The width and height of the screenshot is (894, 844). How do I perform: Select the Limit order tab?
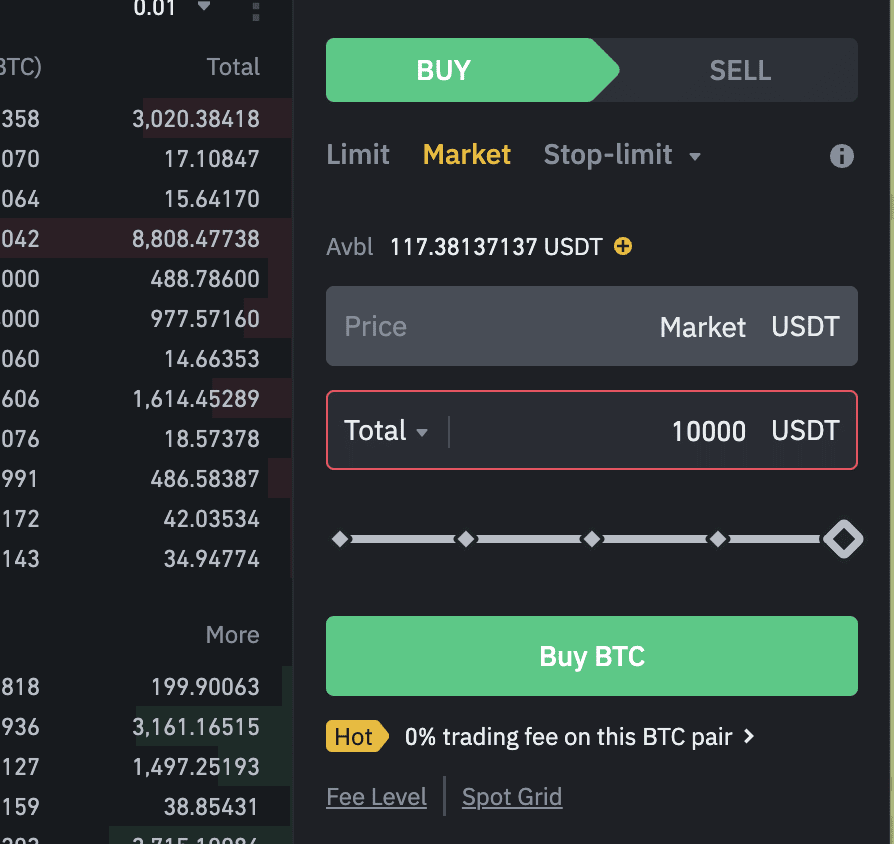pyautogui.click(x=358, y=155)
